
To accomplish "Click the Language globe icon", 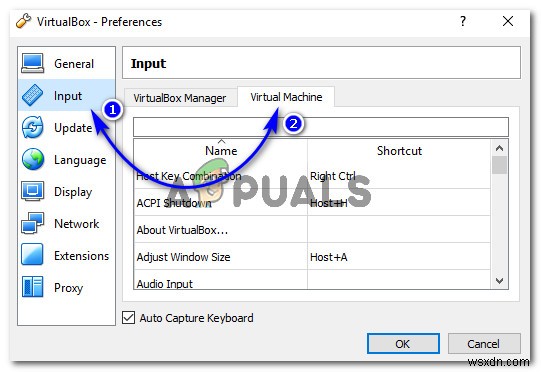I will tap(32, 159).
